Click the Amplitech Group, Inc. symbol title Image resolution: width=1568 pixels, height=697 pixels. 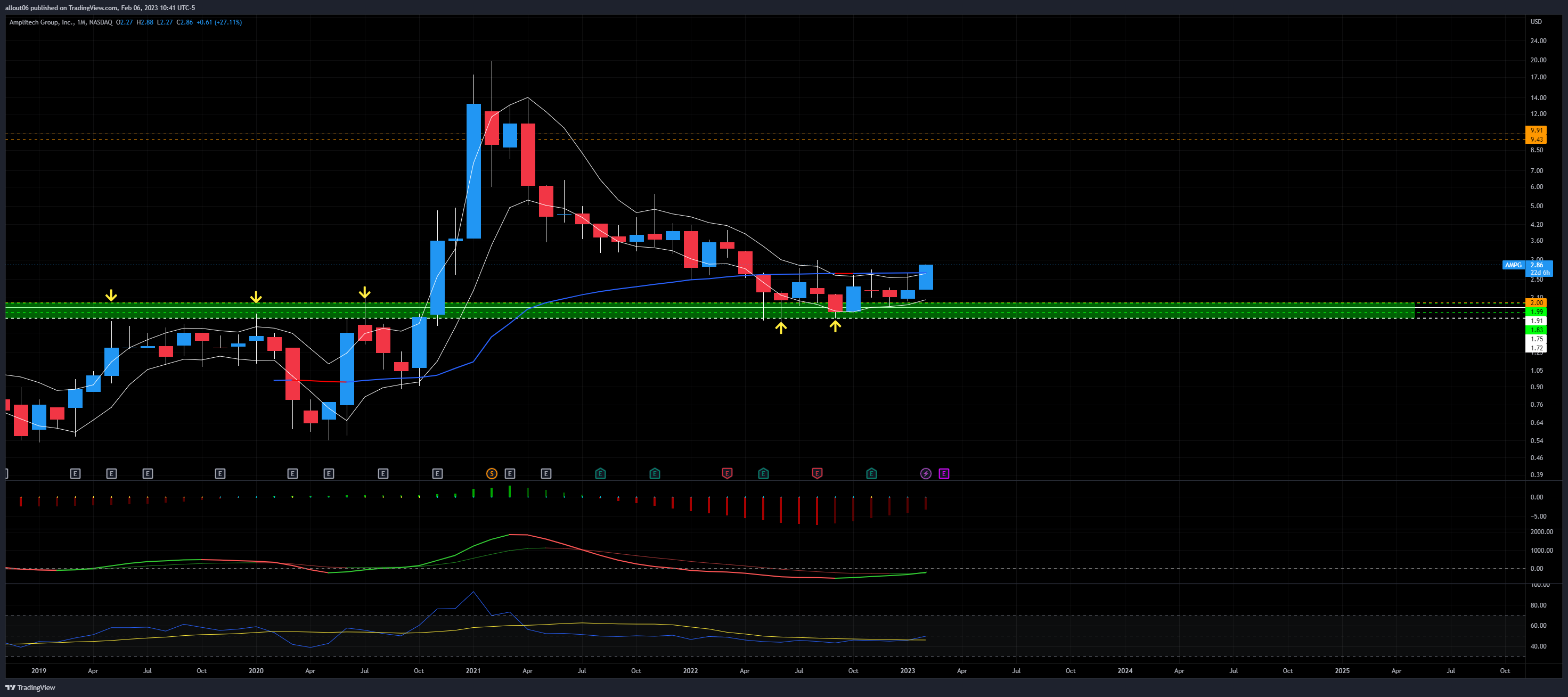(x=42, y=22)
